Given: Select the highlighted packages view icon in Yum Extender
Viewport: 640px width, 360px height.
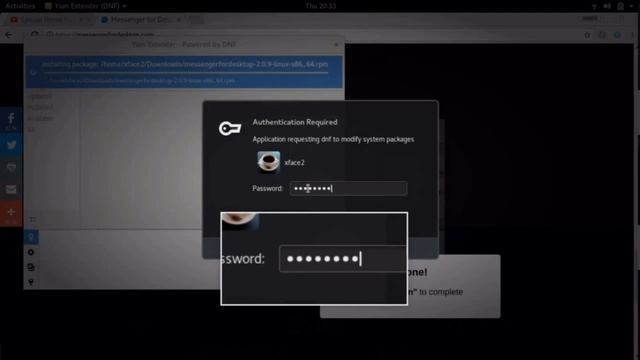Looking at the screenshot, I should coord(31,237).
